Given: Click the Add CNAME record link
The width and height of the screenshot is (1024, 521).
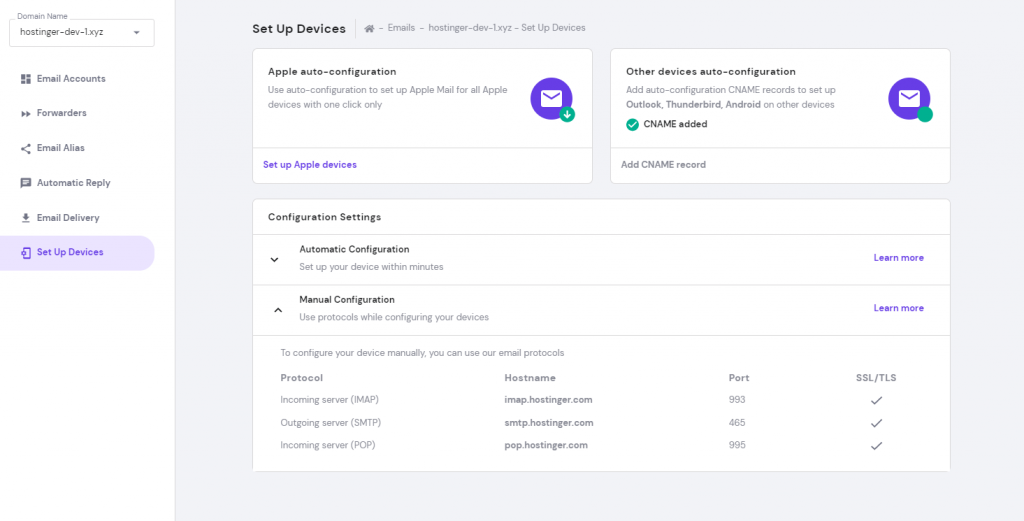Looking at the screenshot, I should pyautogui.click(x=663, y=165).
